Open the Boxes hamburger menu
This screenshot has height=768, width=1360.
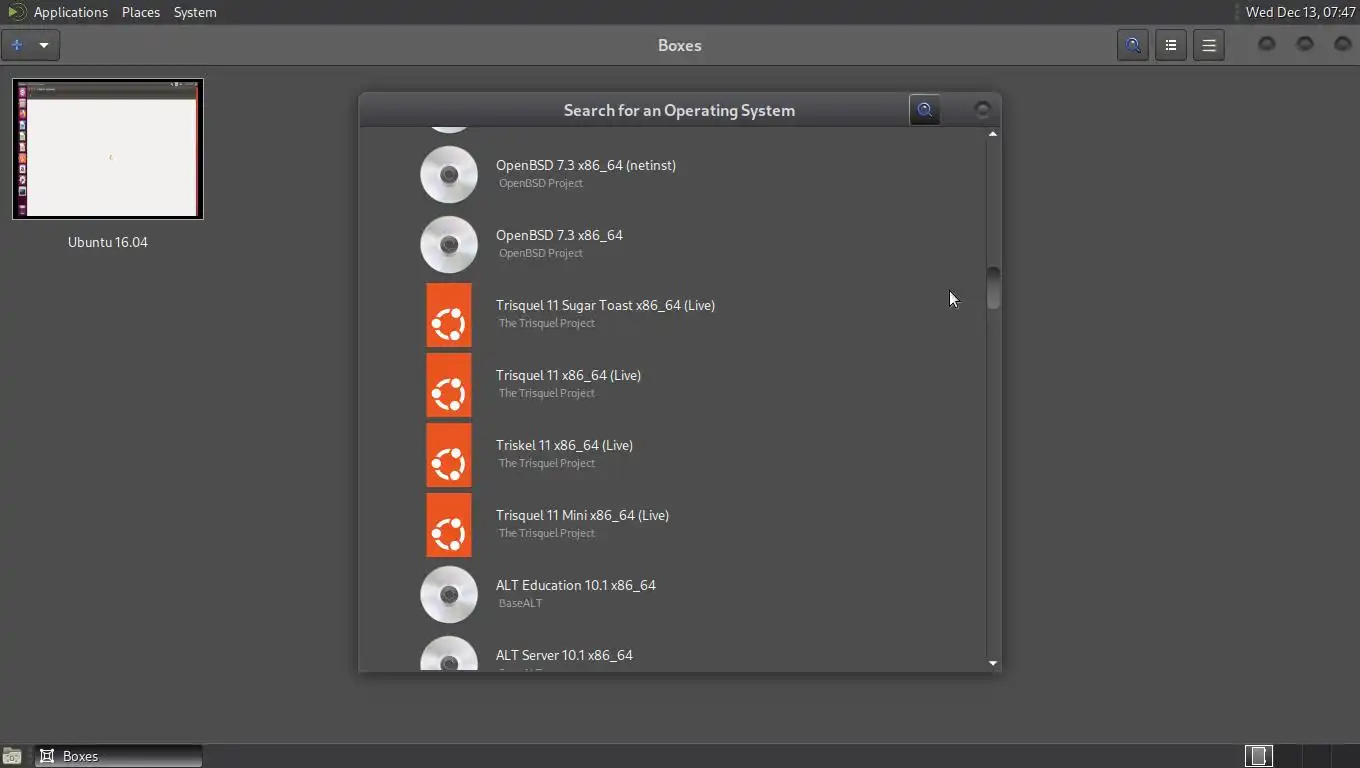[x=1209, y=45]
